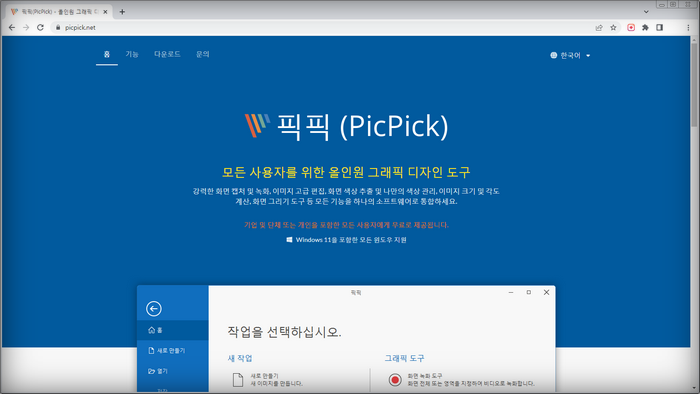The height and width of the screenshot is (394, 700).
Task: Click the 그래픽 도구 heading
Action: point(404,358)
